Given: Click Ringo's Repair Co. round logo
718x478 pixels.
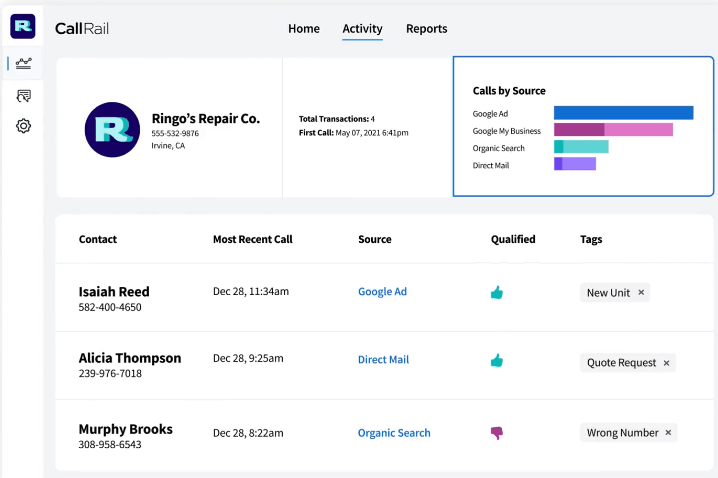Looking at the screenshot, I should [x=112, y=129].
